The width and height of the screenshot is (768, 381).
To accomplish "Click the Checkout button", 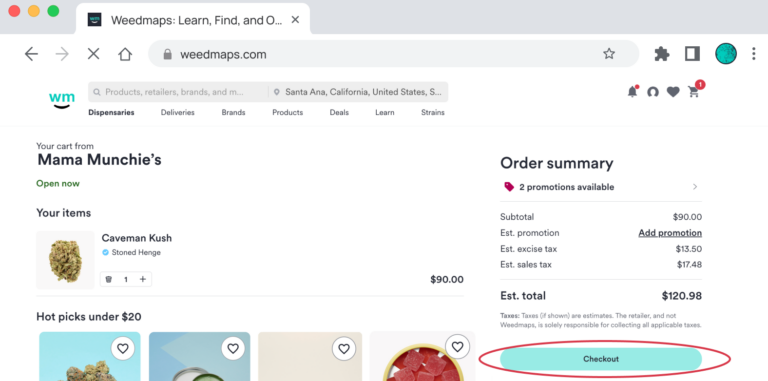I will (601, 359).
